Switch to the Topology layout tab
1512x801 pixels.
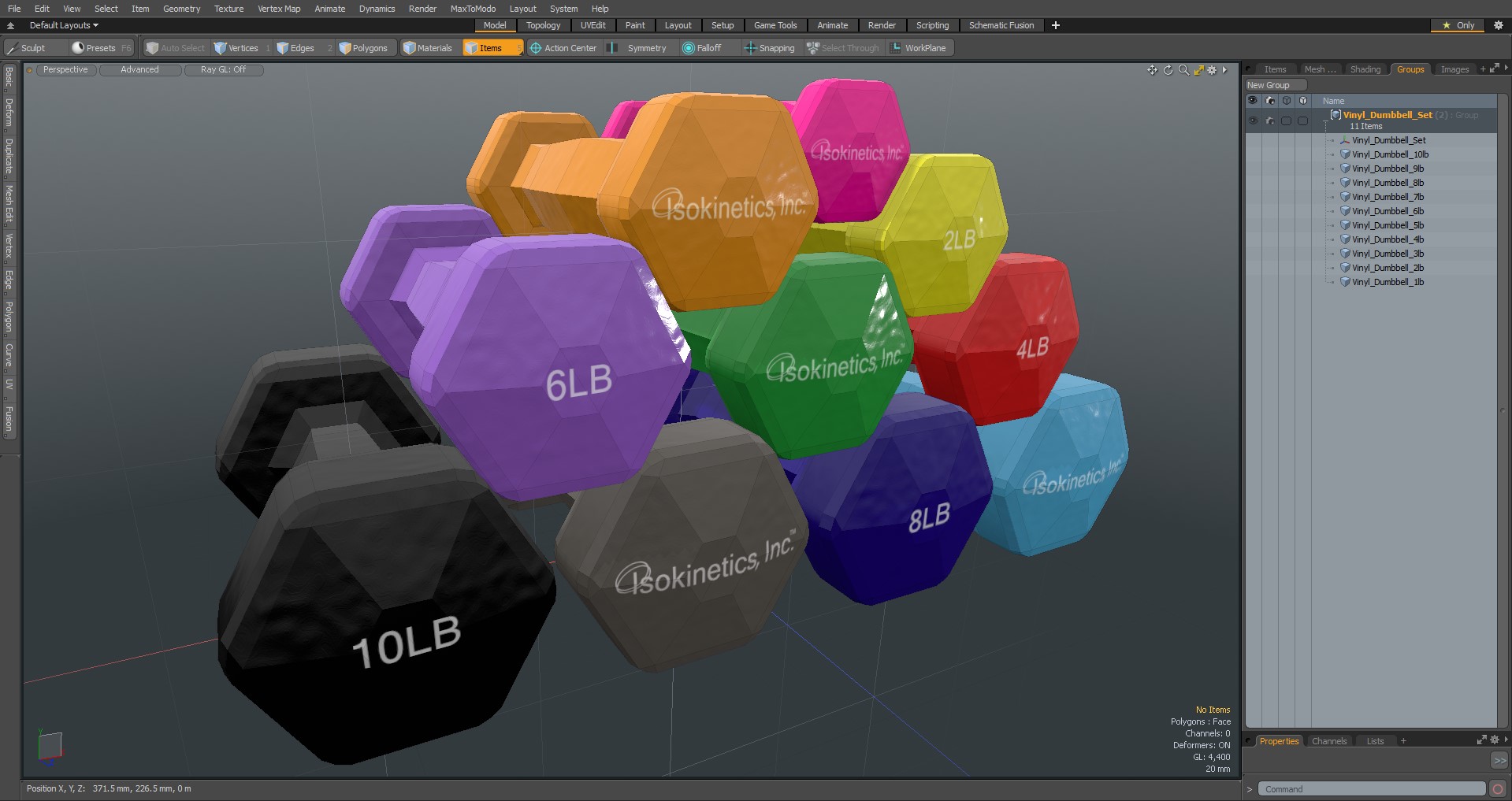543,25
